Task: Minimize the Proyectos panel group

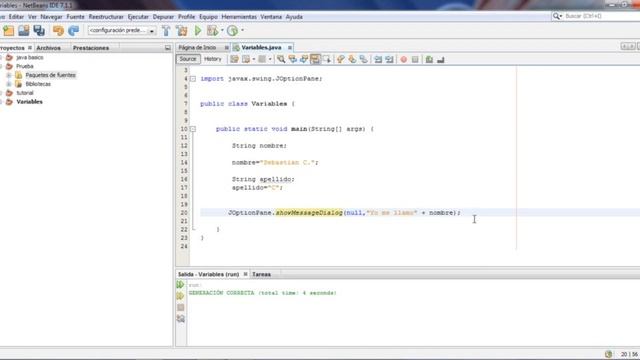Action: (x=168, y=48)
